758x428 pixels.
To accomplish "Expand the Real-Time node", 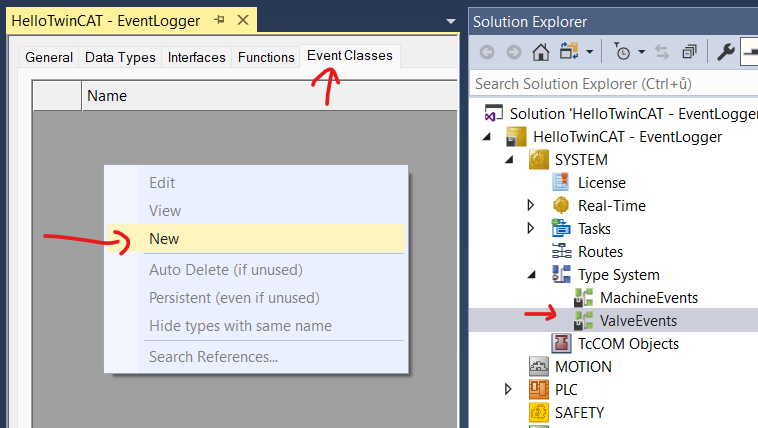I will coord(531,206).
